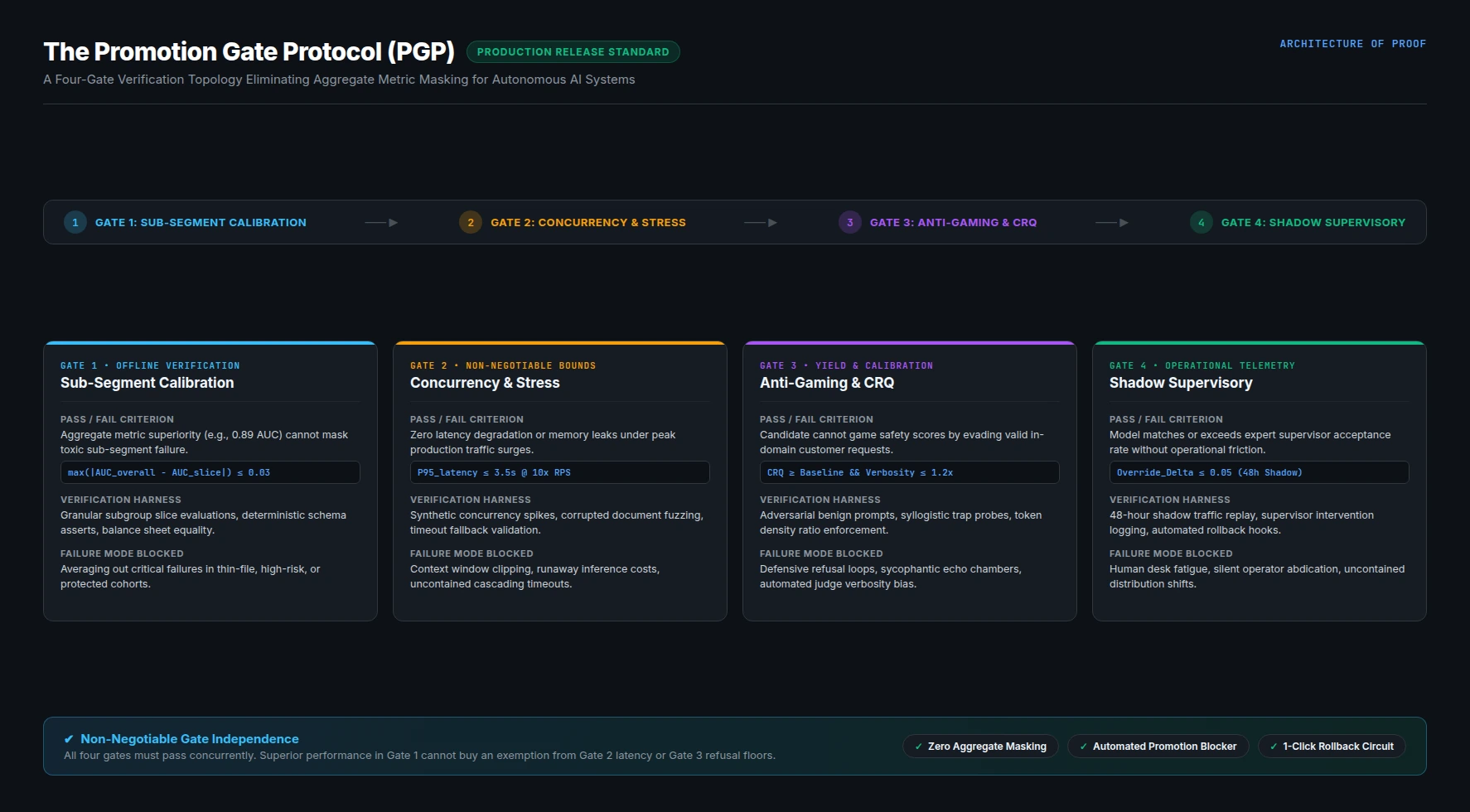Open the Sub-Segment Calibration card title
The image size is (1470, 812).
coord(147,383)
